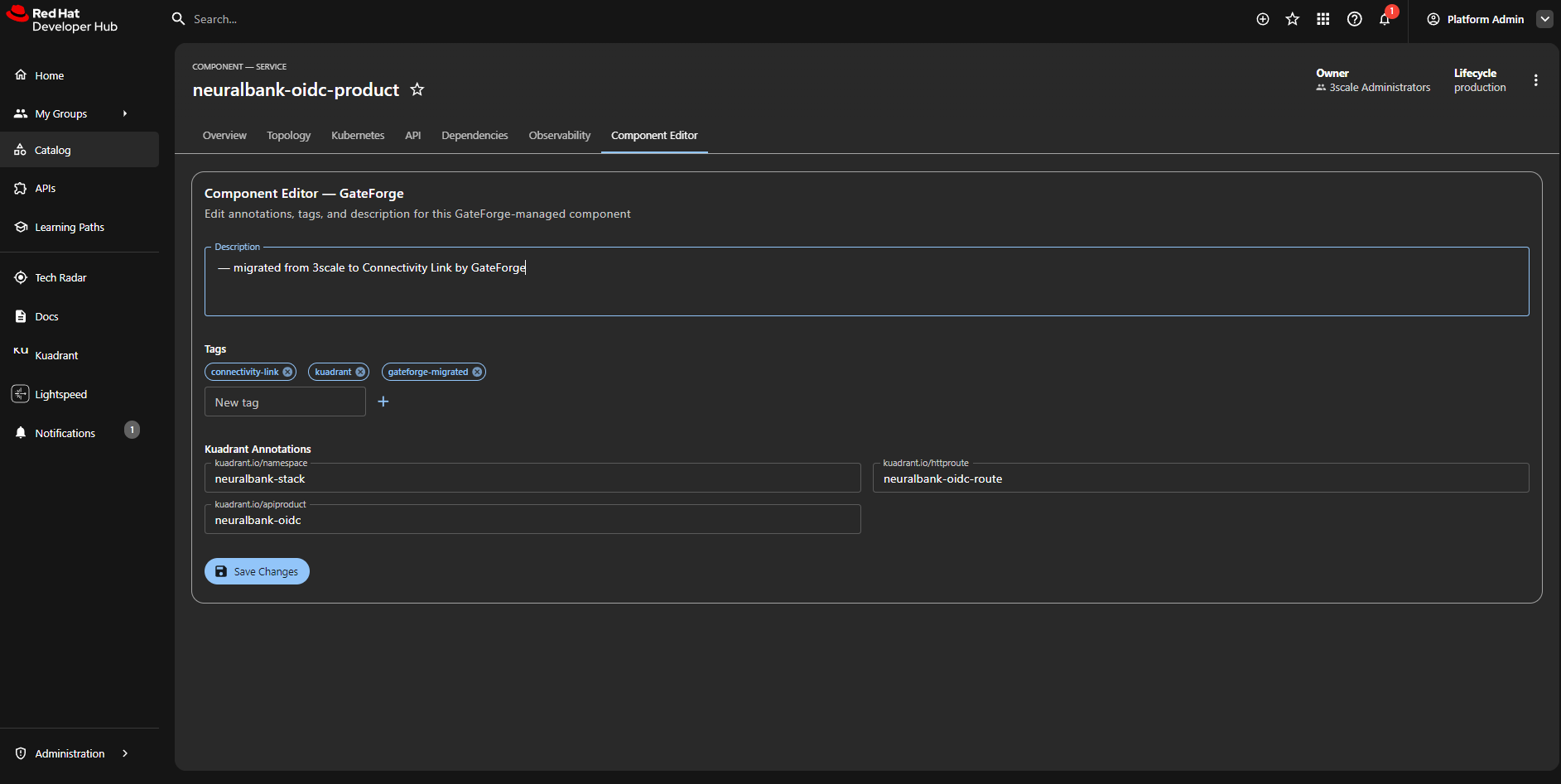Click the kuadrant.io/namespace field
The width and height of the screenshot is (1561, 784).
(532, 479)
